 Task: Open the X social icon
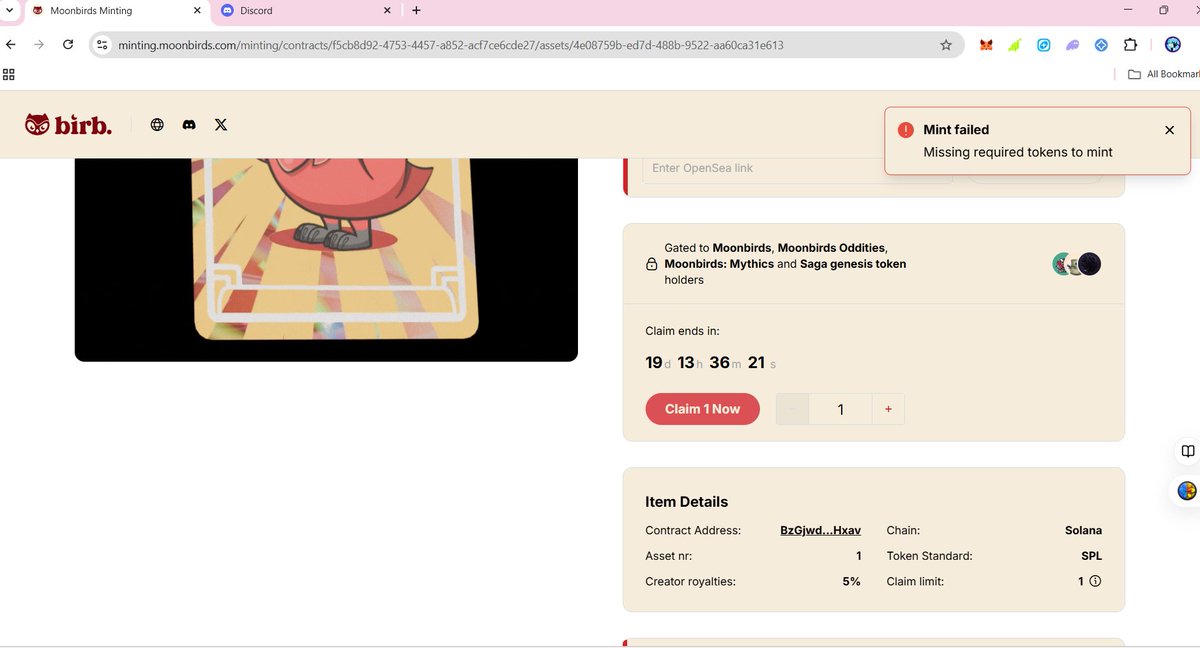[221, 125]
